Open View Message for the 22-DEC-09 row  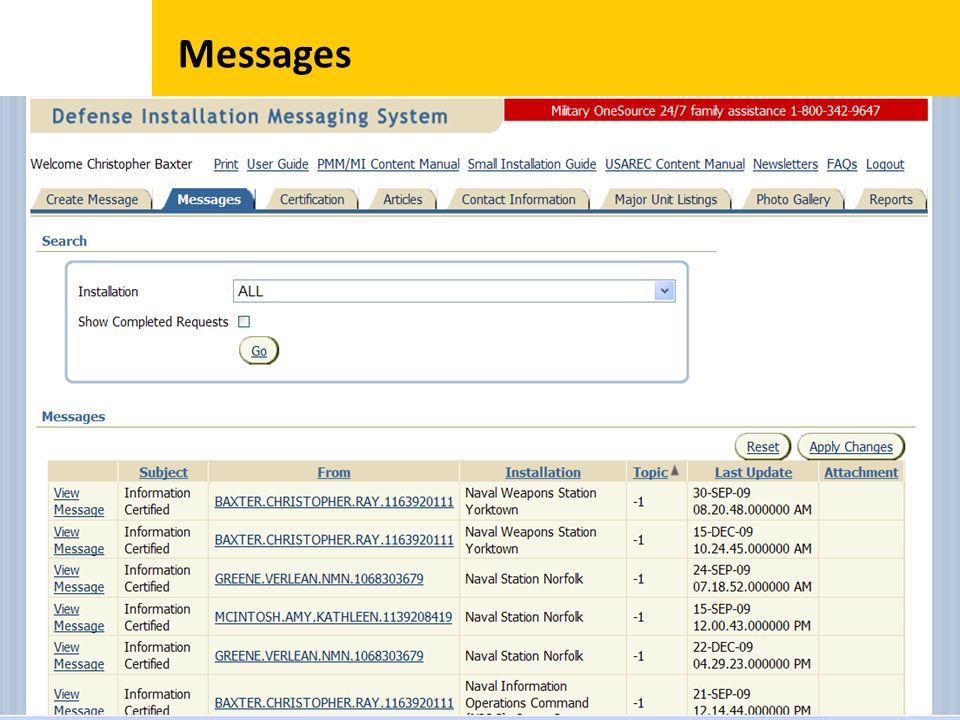pyautogui.click(x=79, y=656)
